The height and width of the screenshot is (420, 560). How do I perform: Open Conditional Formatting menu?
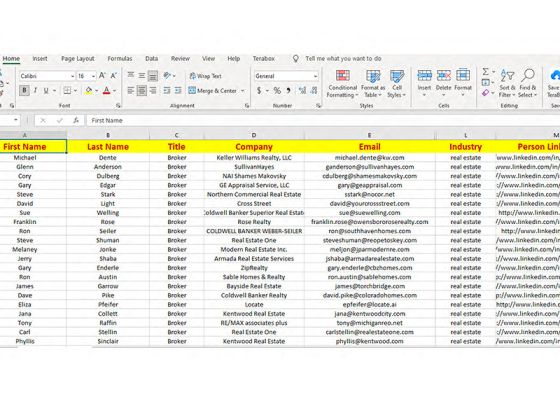click(342, 84)
